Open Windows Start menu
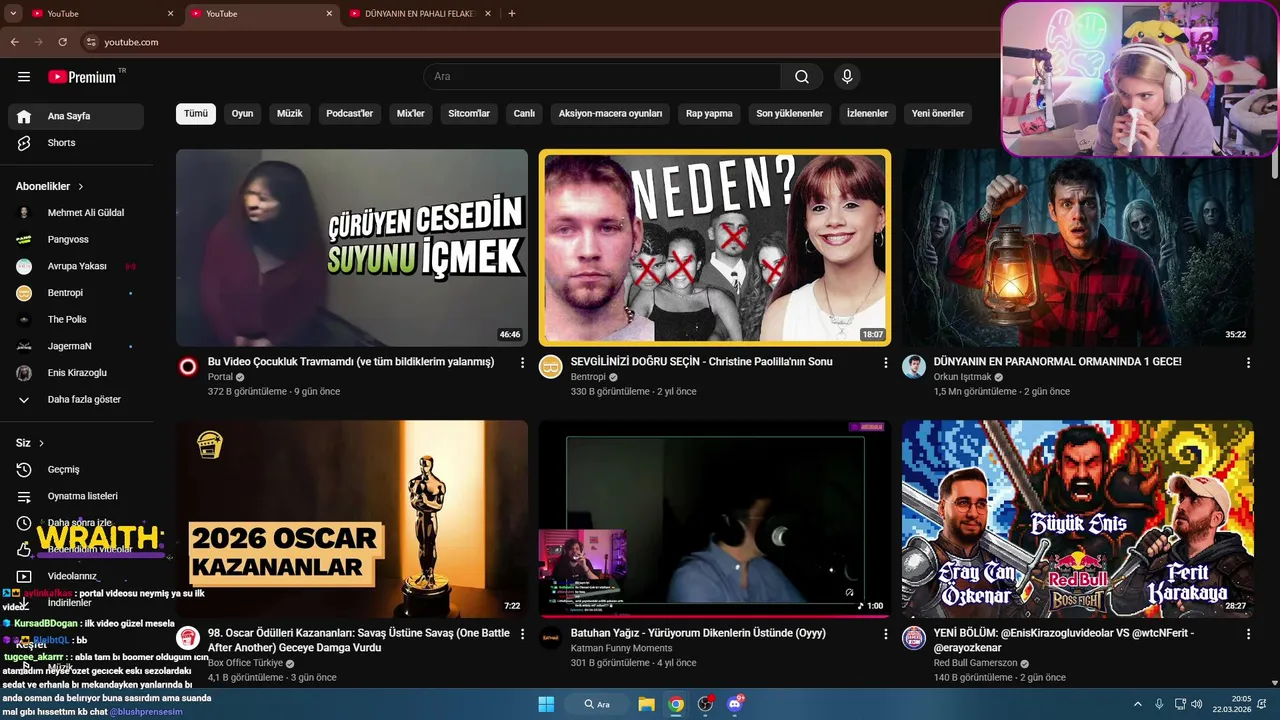The image size is (1280, 720). [x=546, y=704]
